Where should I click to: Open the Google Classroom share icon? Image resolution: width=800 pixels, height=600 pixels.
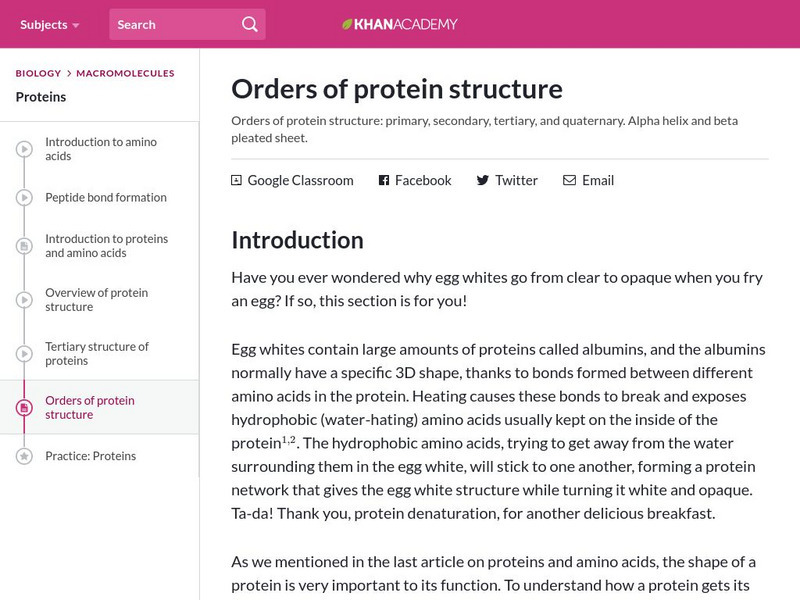tap(235, 180)
